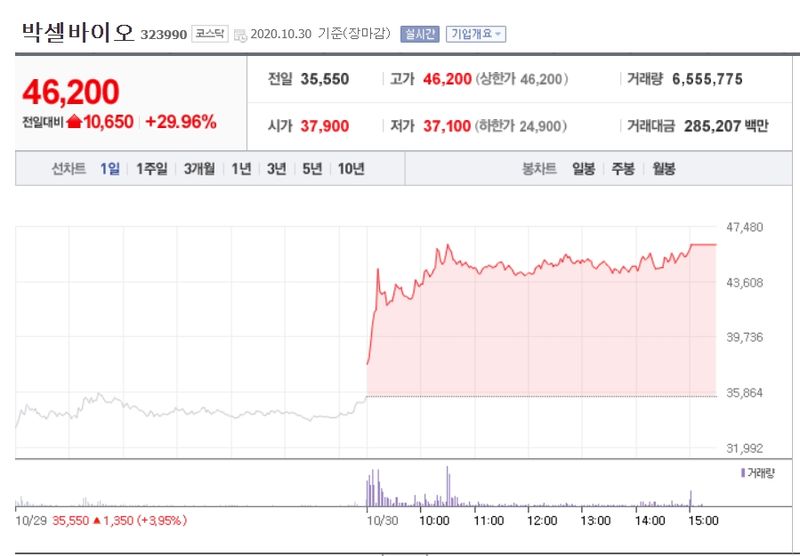Show the 3개월 line chart
800x556 pixels.
pos(199,169)
